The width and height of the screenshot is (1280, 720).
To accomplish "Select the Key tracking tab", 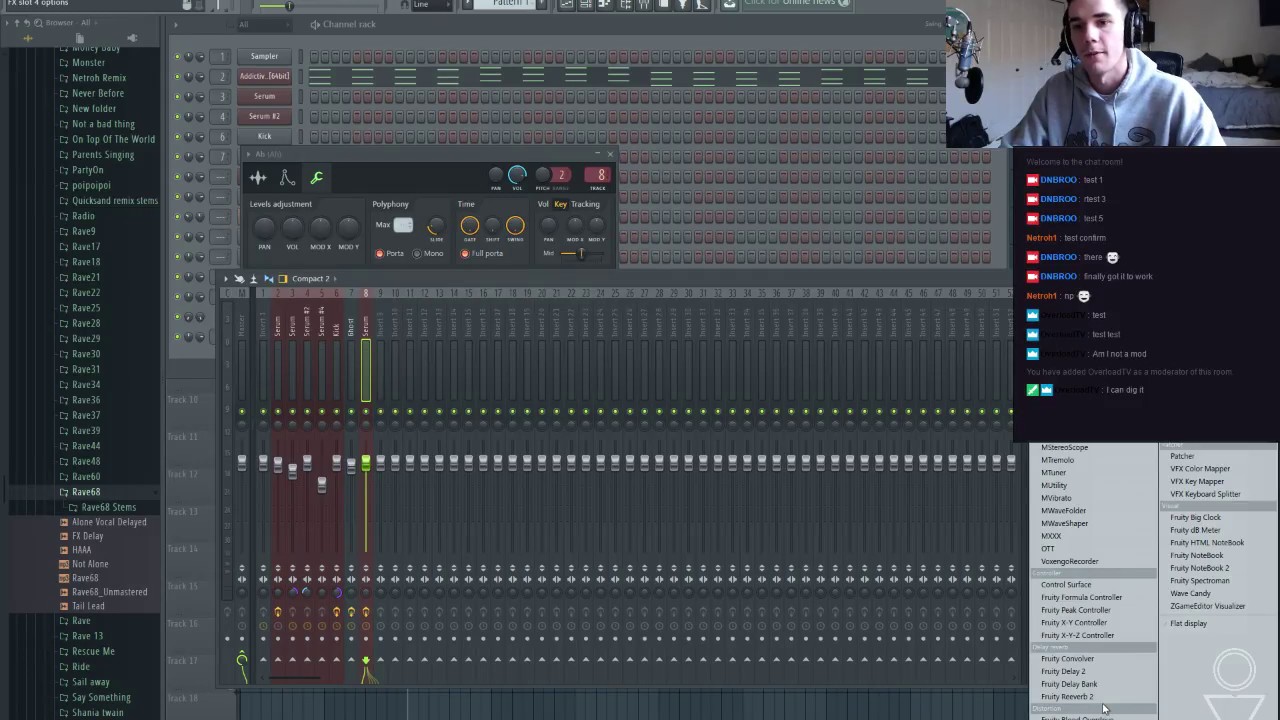I will [560, 204].
